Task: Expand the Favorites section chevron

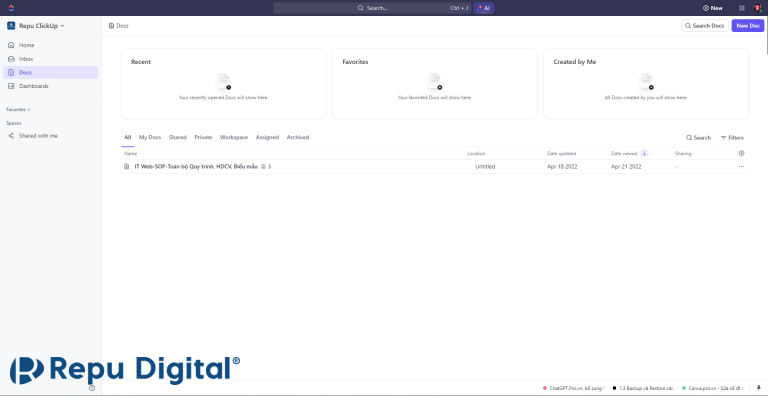Action: pyautogui.click(x=29, y=110)
